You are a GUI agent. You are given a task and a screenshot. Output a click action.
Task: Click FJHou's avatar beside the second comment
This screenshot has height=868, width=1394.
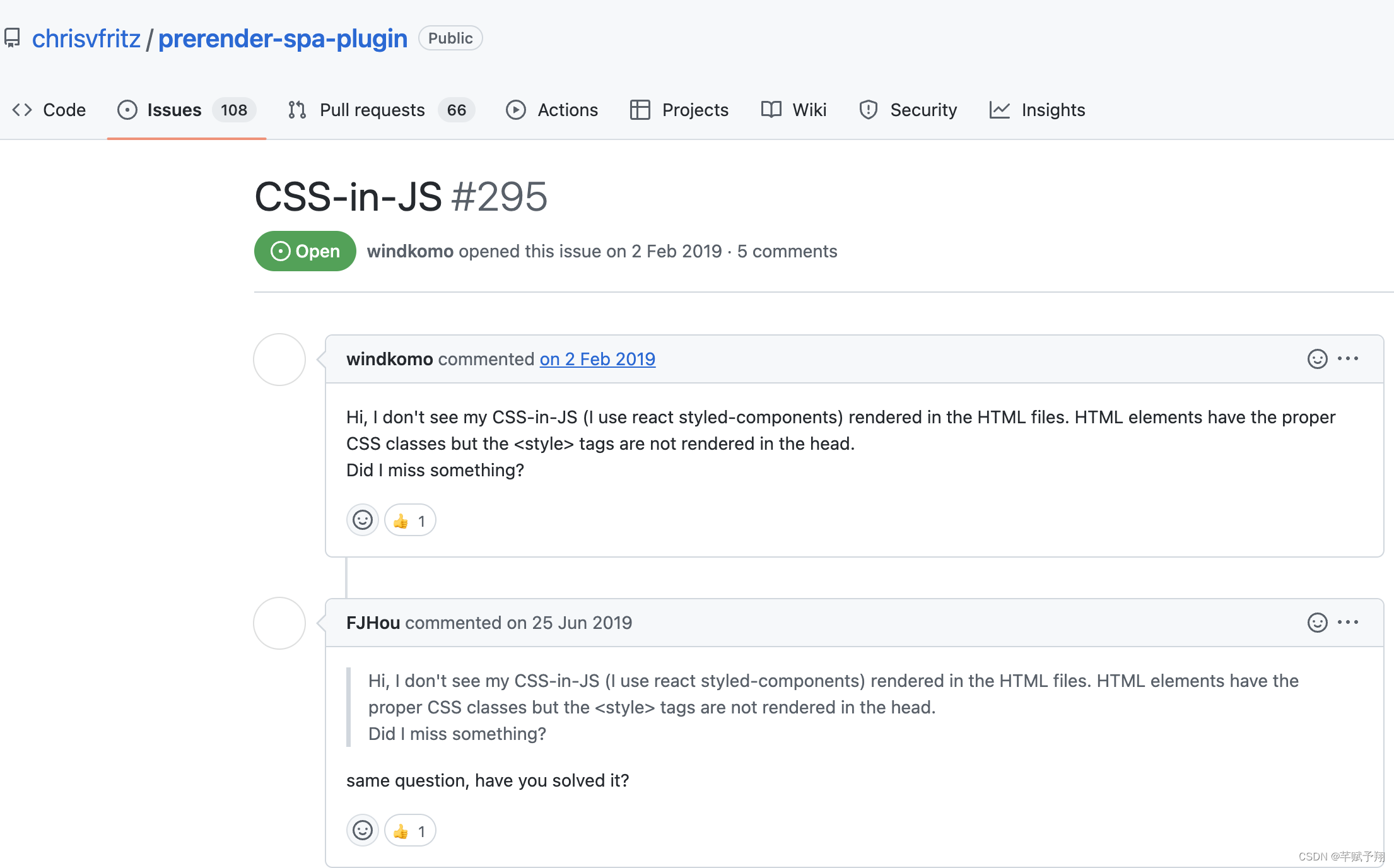pos(279,623)
